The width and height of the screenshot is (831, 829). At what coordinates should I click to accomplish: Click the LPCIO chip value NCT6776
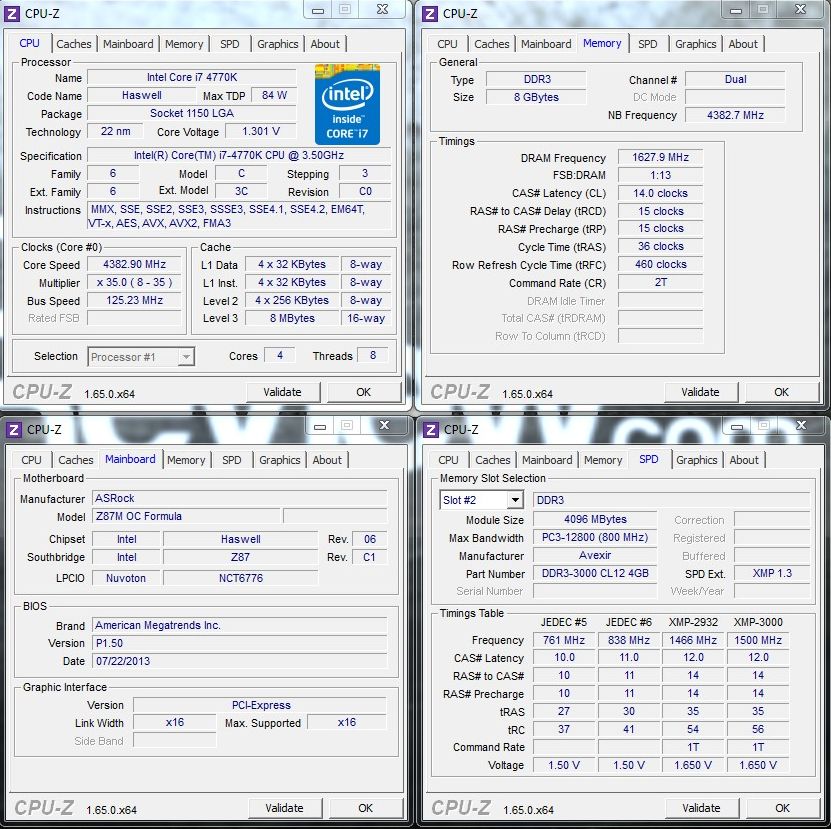pos(241,578)
